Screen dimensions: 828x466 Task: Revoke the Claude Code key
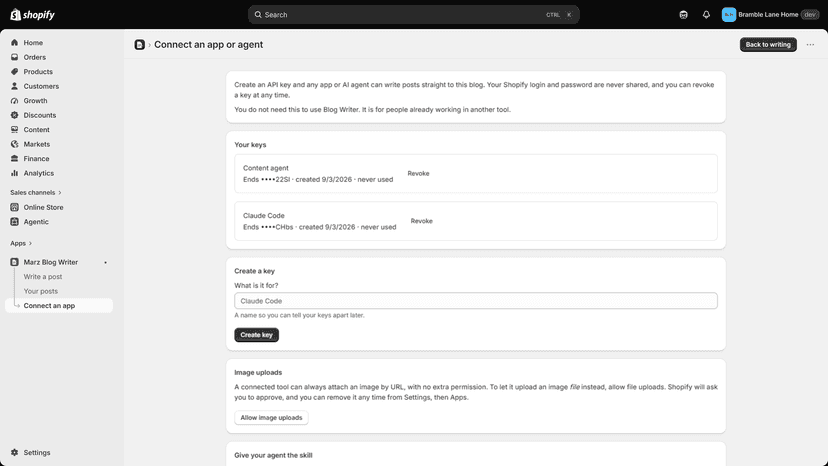tap(421, 221)
